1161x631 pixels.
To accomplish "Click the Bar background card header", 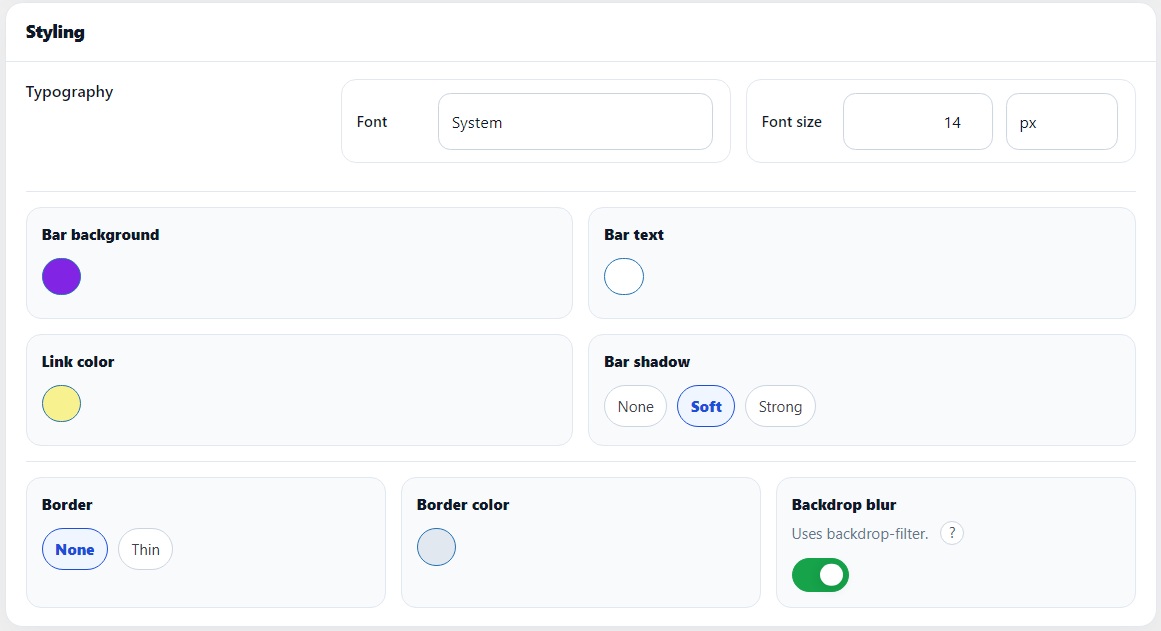I will [100, 234].
